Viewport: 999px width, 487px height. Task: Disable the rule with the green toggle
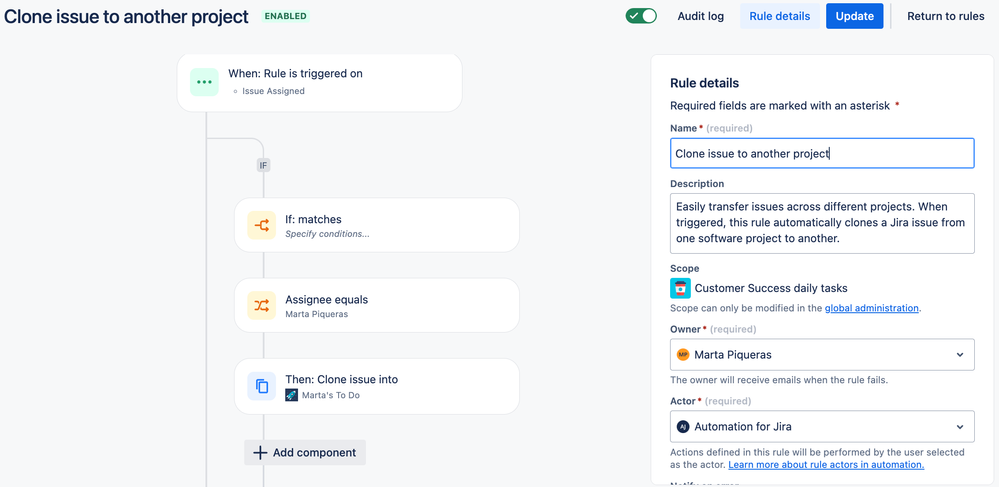[641, 16]
